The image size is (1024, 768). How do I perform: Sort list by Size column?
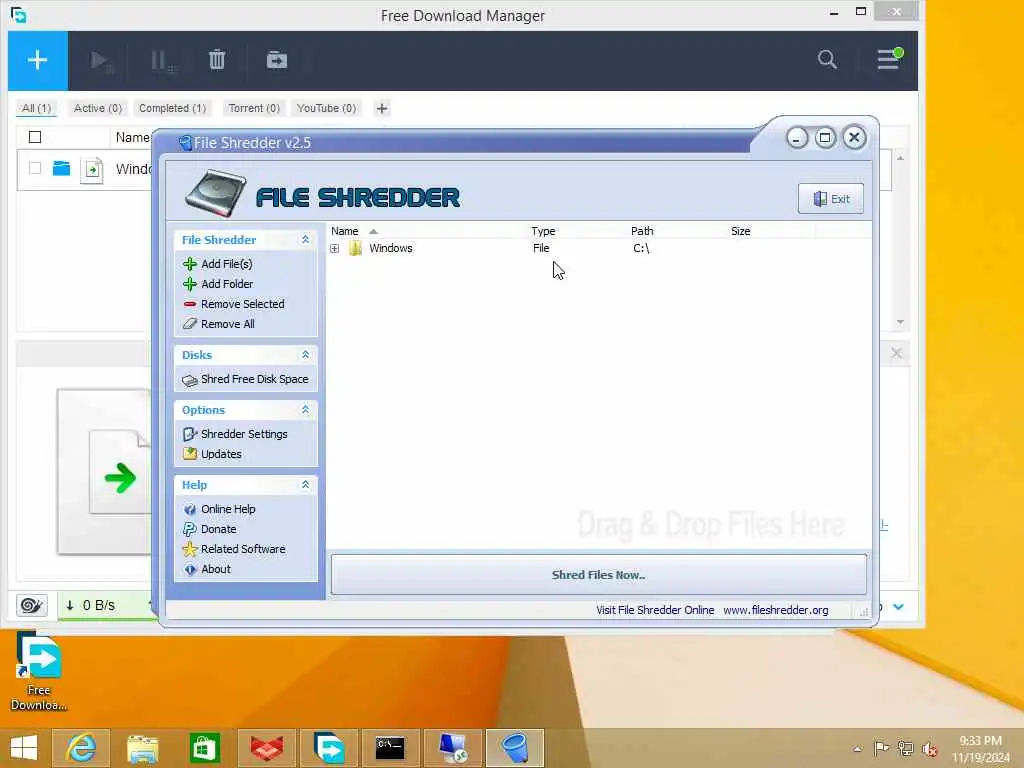click(x=741, y=231)
